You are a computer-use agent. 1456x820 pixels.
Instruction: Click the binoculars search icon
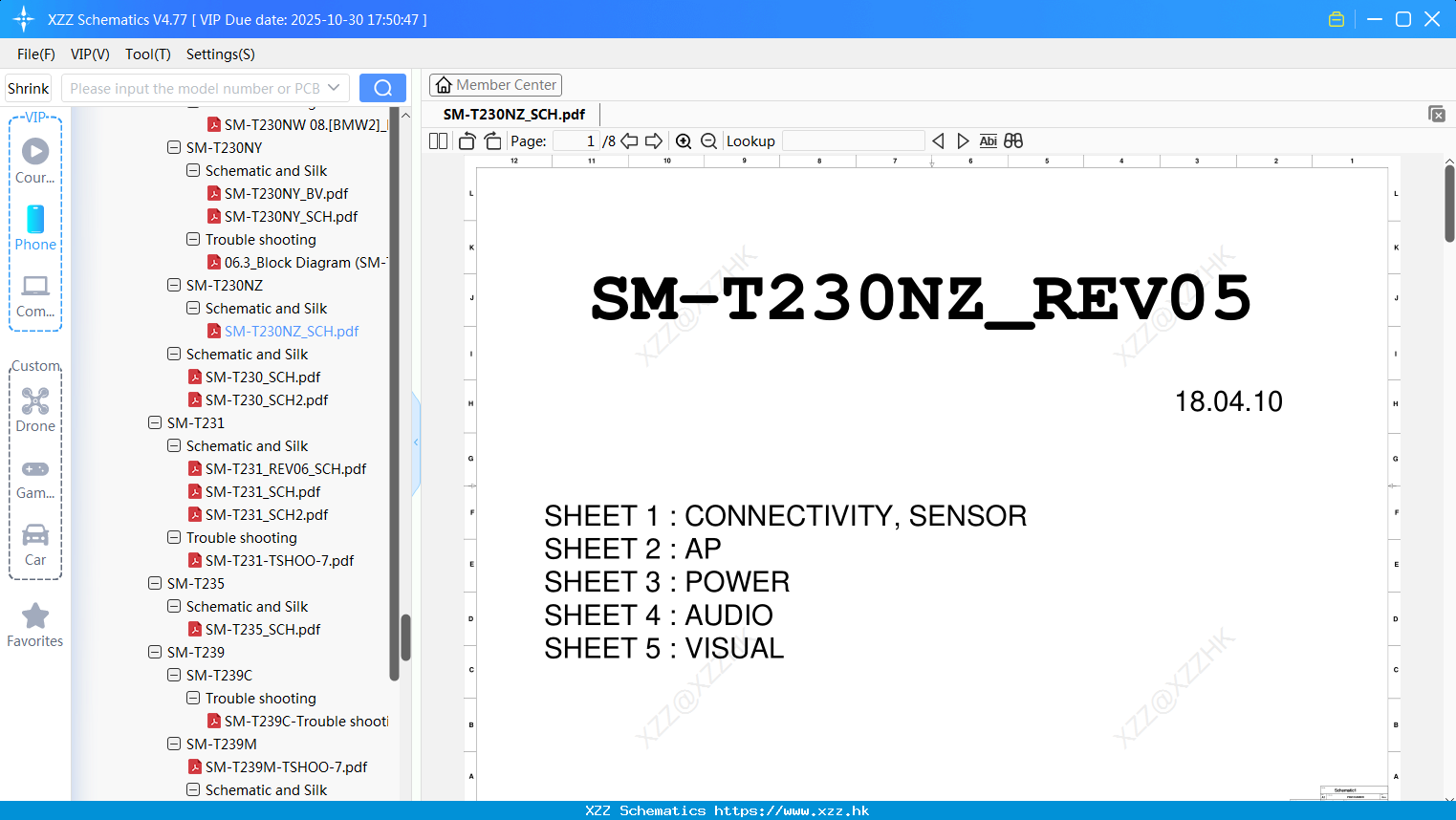(x=1013, y=140)
